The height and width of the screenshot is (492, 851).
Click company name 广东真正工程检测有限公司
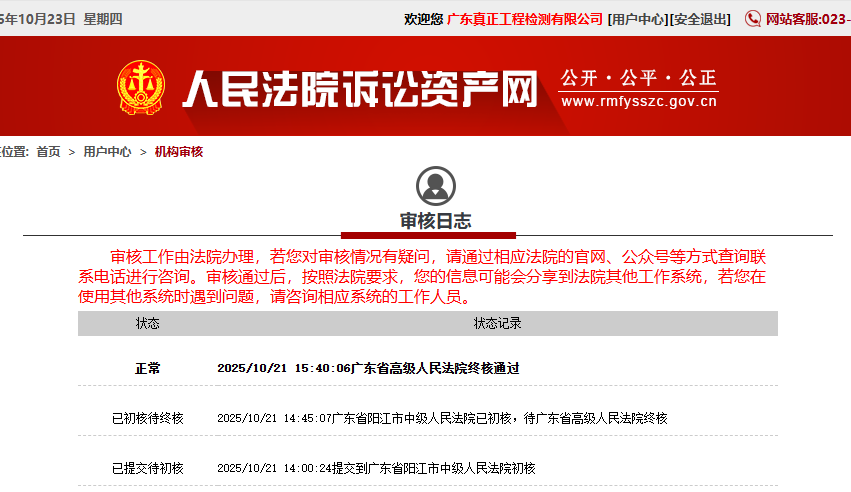pos(524,20)
